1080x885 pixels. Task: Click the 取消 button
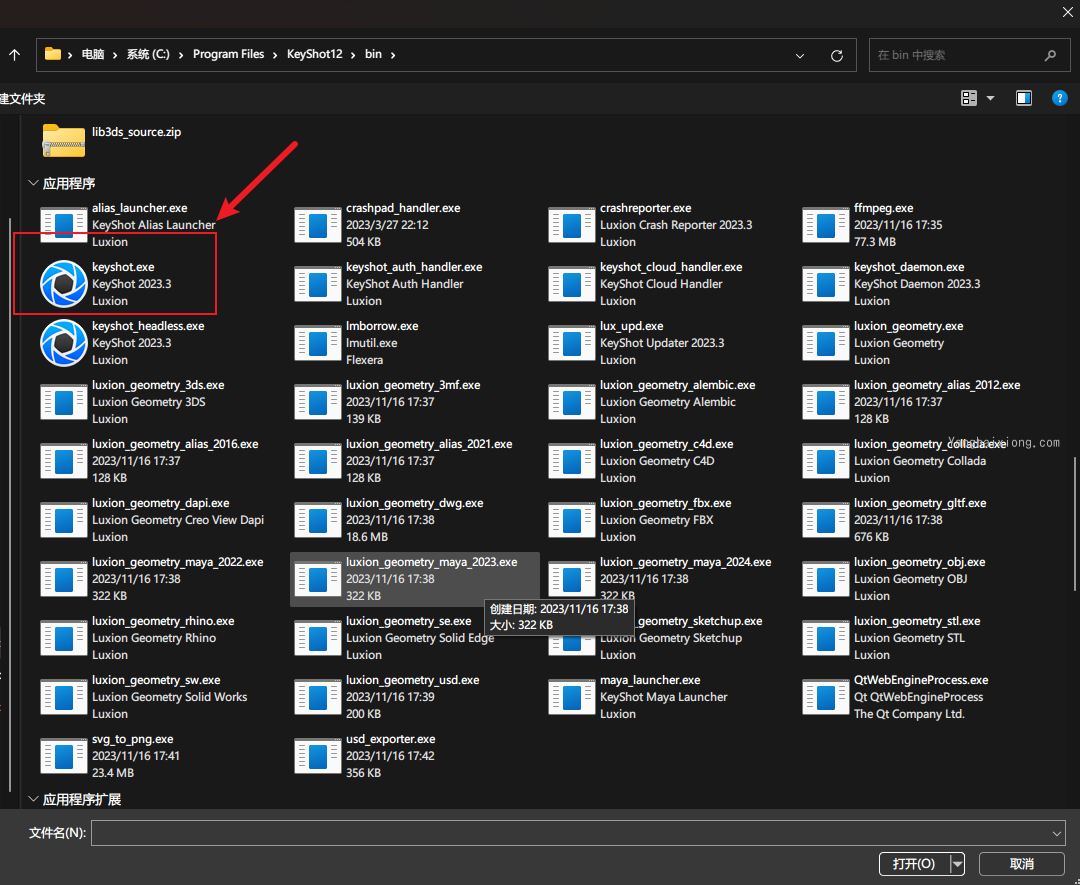[1021, 864]
